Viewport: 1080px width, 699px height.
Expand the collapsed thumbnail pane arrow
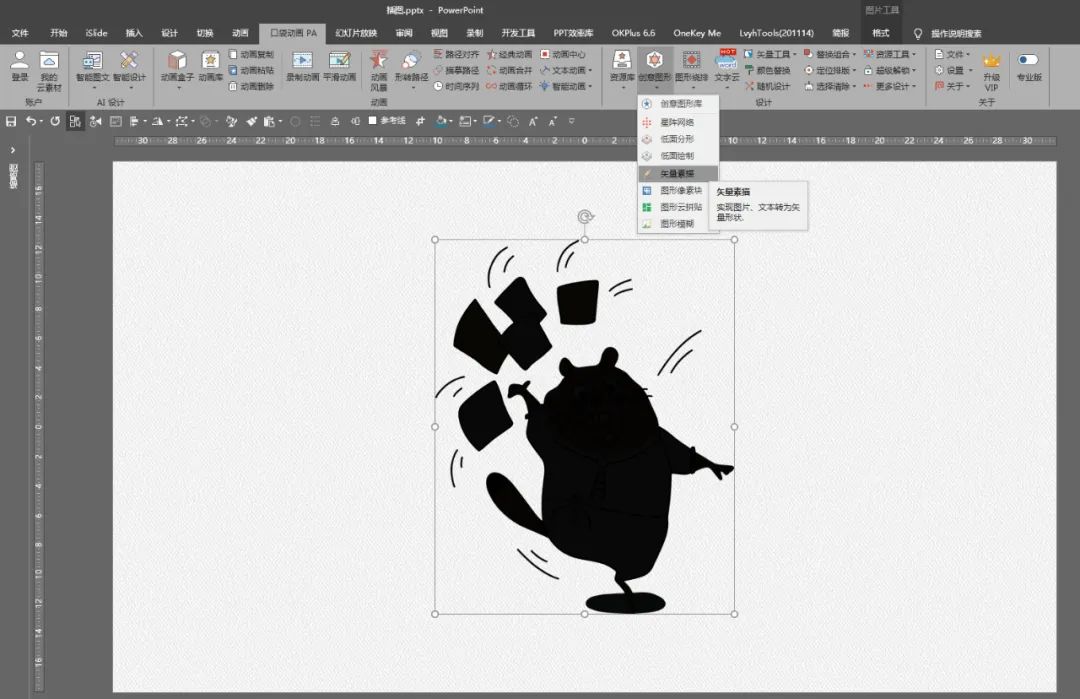[12, 149]
